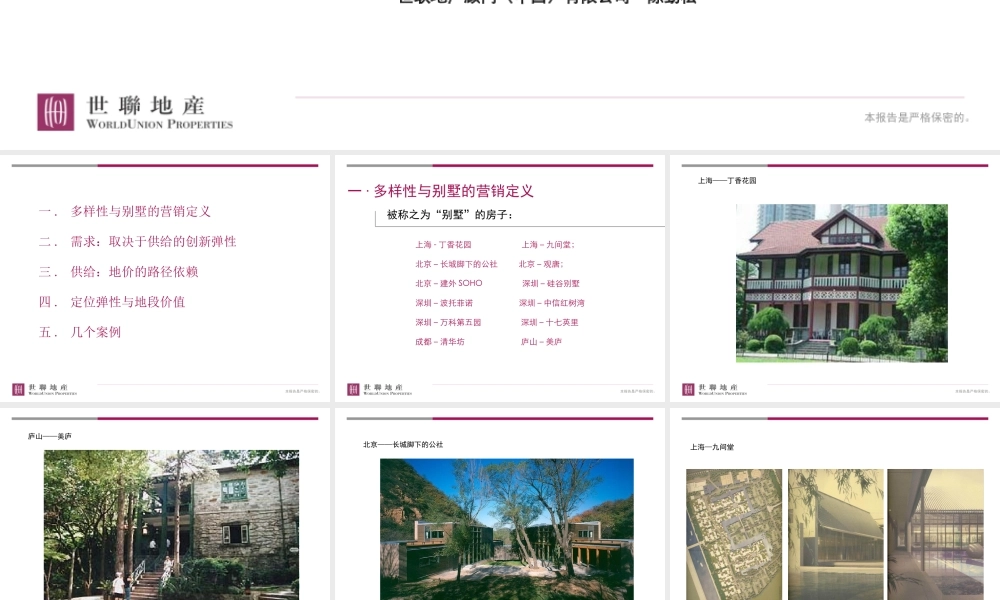Click agenda item 四. 定位弹性与地段价值
Viewport: 1000px width, 600px height.
pyautogui.click(x=112, y=302)
